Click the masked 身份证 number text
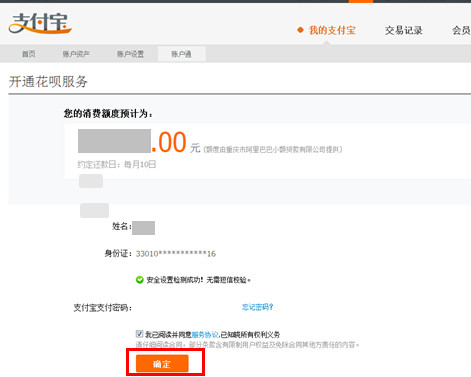The width and height of the screenshot is (471, 377). coord(176,254)
